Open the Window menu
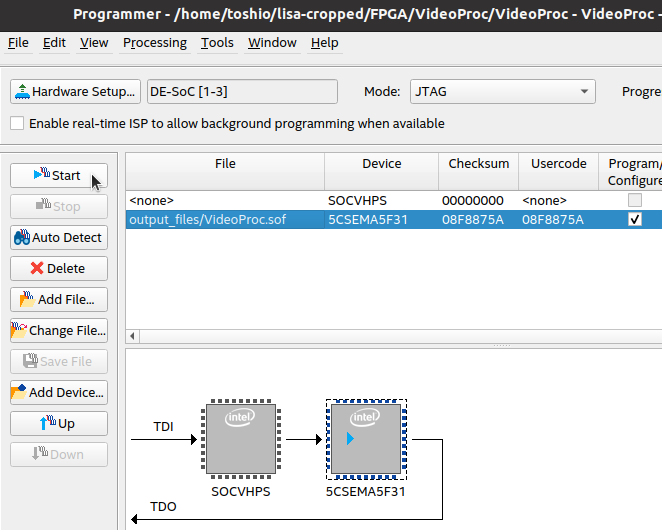Image resolution: width=662 pixels, height=530 pixels. (x=272, y=43)
